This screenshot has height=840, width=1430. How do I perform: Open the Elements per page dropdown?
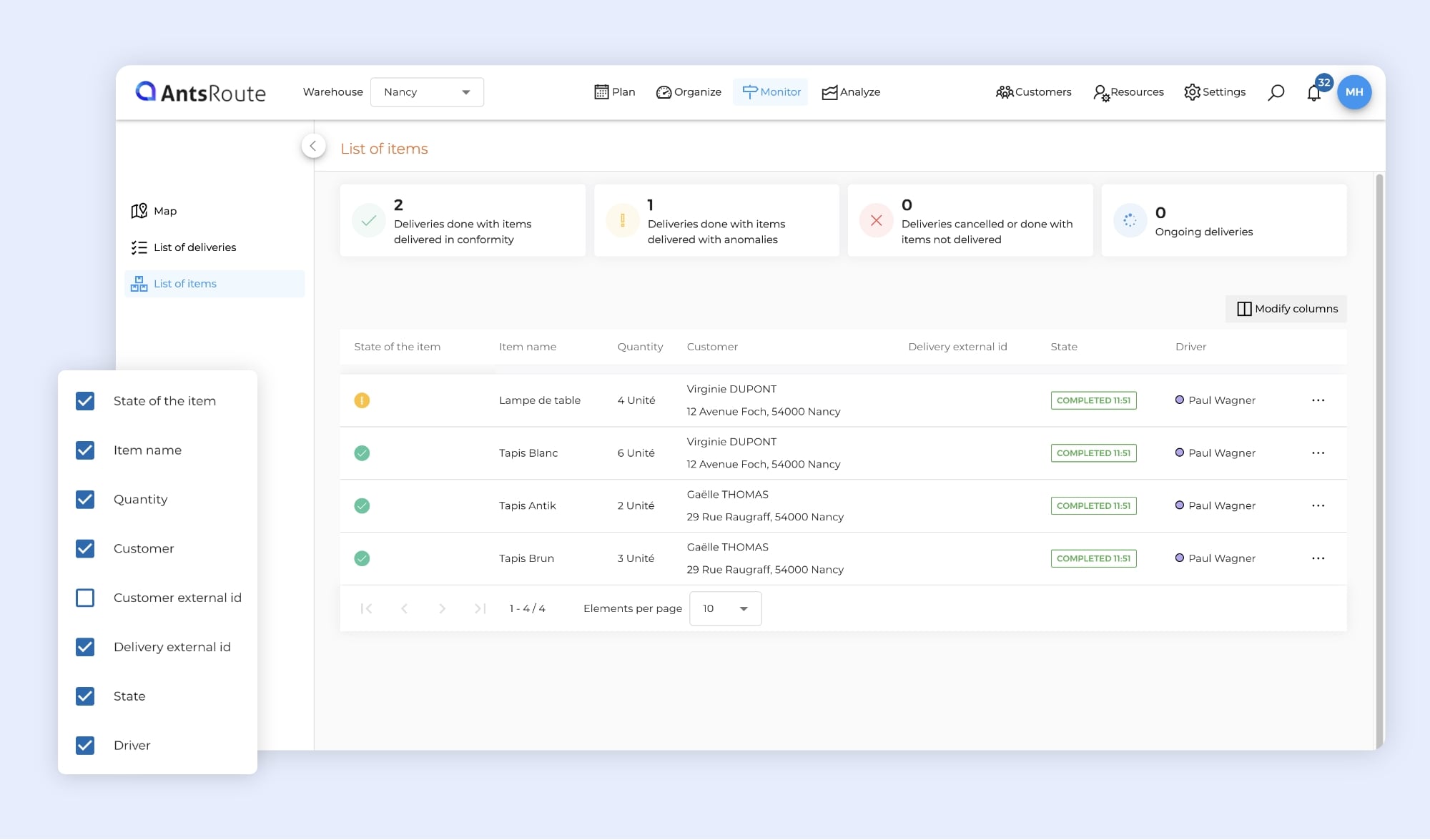(725, 608)
